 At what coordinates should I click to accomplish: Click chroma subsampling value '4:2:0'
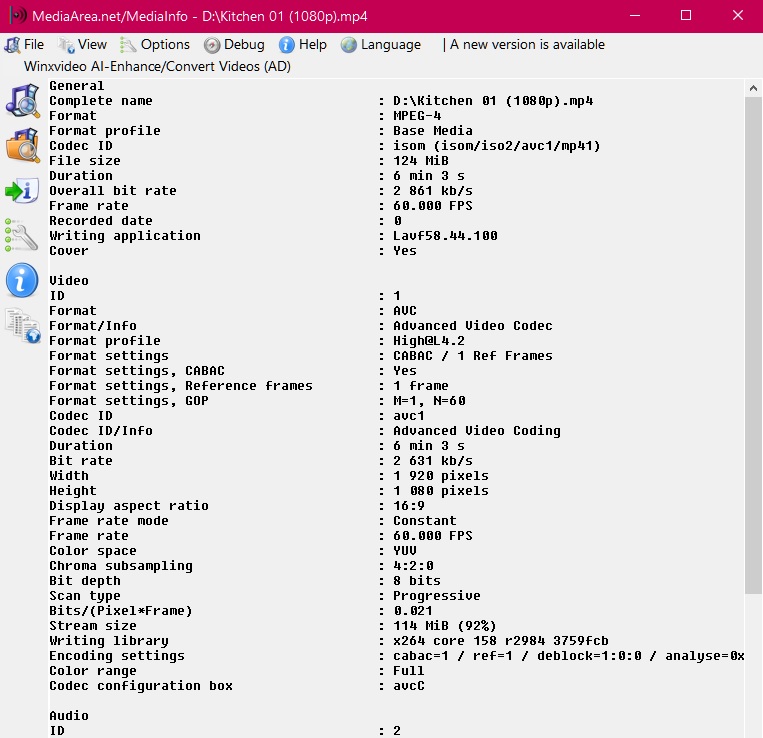pos(413,566)
